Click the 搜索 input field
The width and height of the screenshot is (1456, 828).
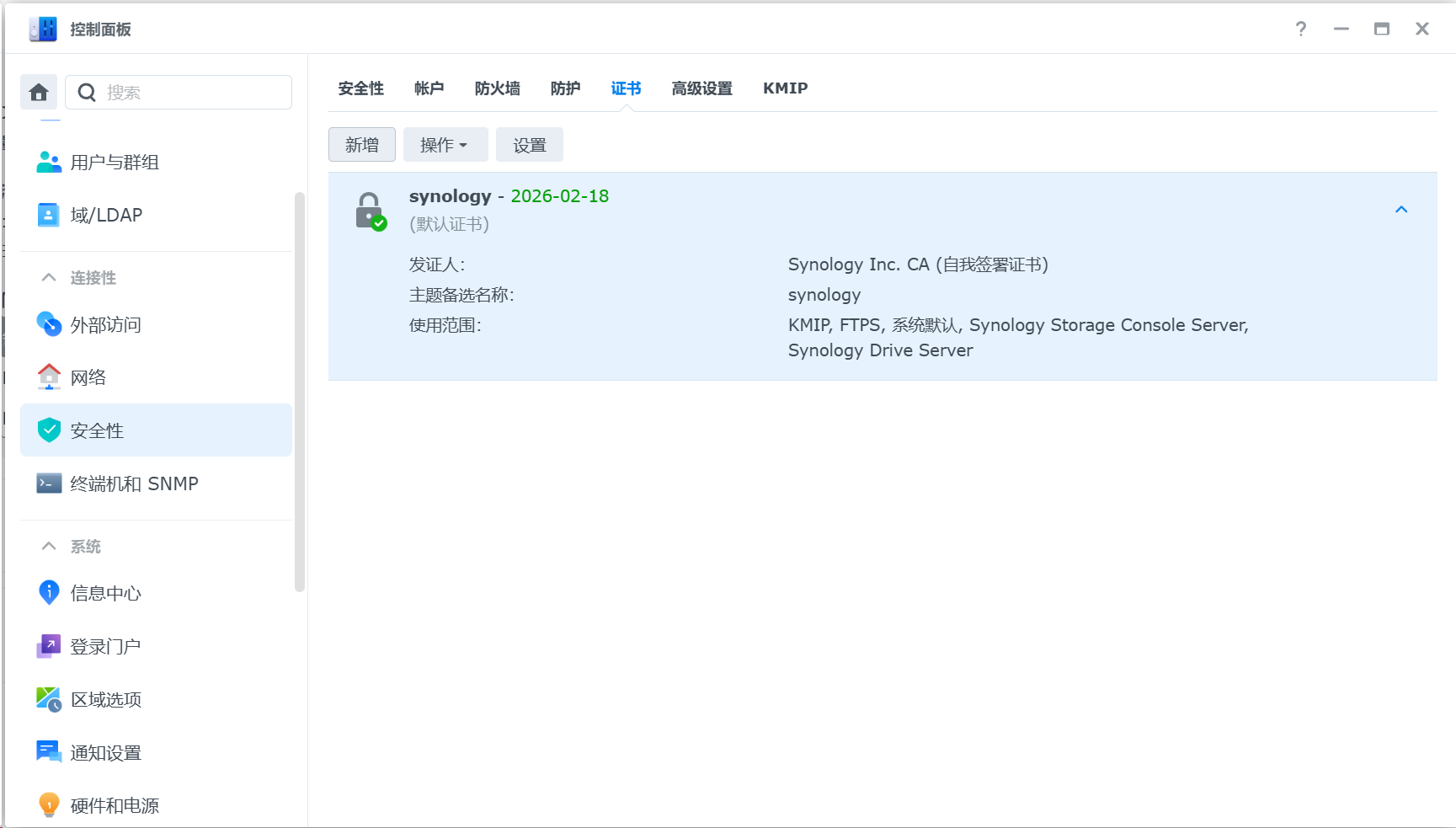tap(179, 93)
